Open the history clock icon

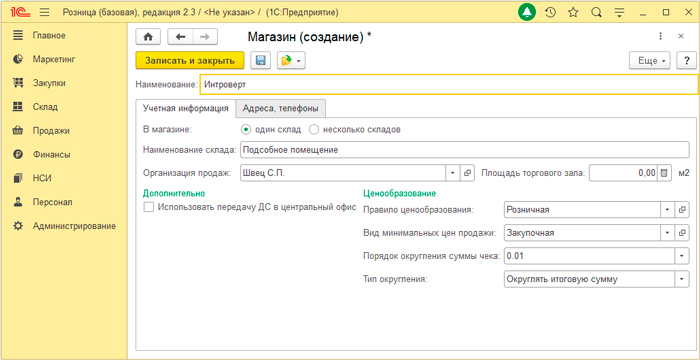(x=550, y=13)
